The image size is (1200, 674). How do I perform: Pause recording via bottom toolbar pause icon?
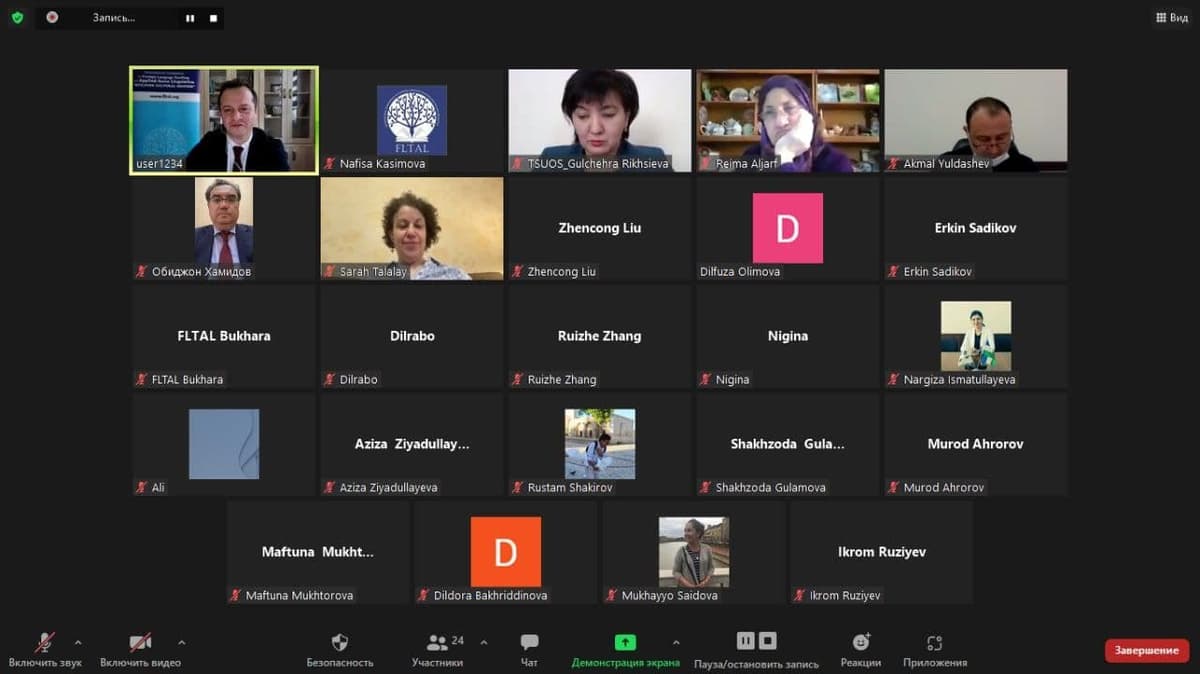click(746, 641)
